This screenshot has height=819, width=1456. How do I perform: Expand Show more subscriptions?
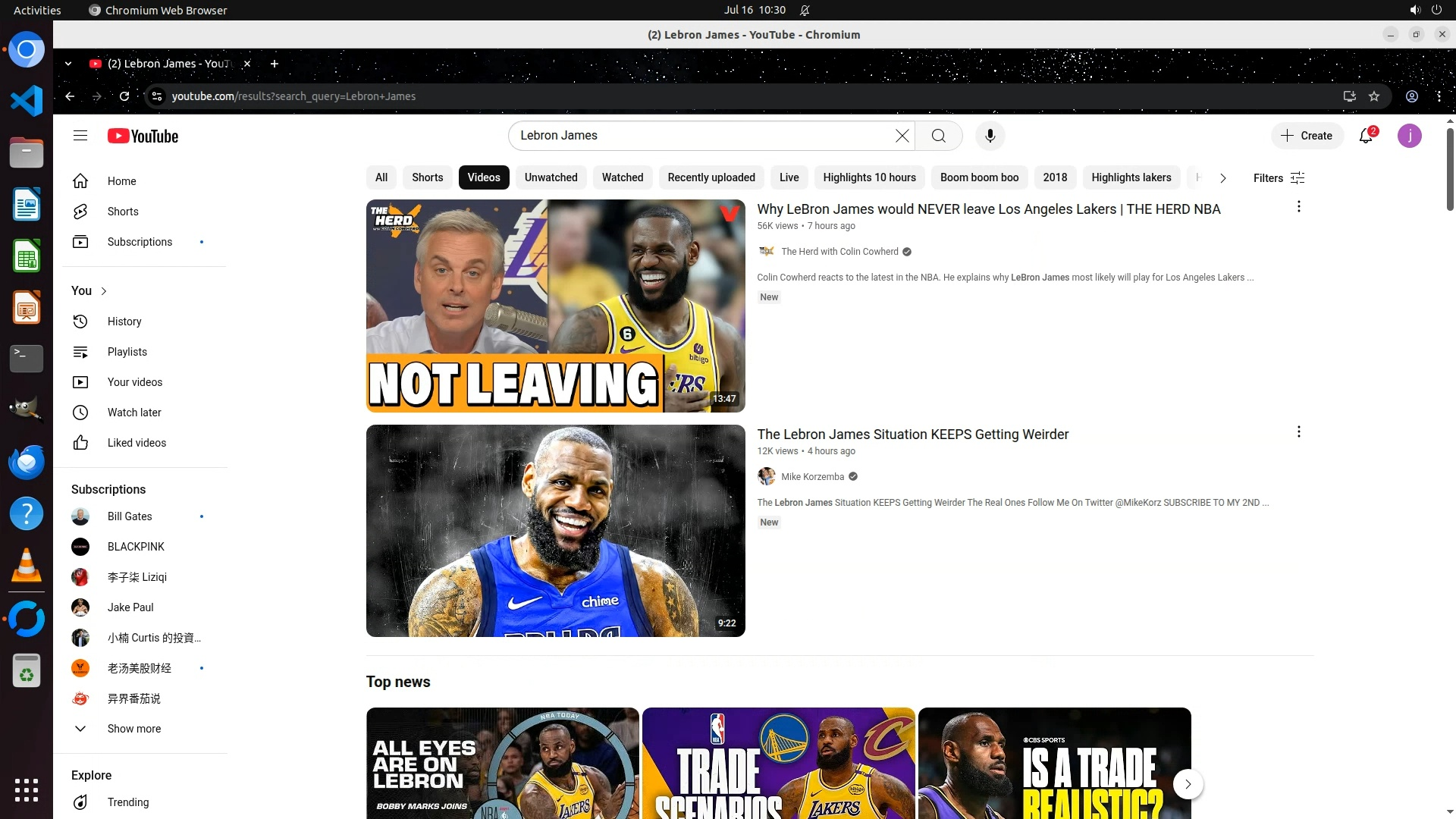pyautogui.click(x=133, y=729)
